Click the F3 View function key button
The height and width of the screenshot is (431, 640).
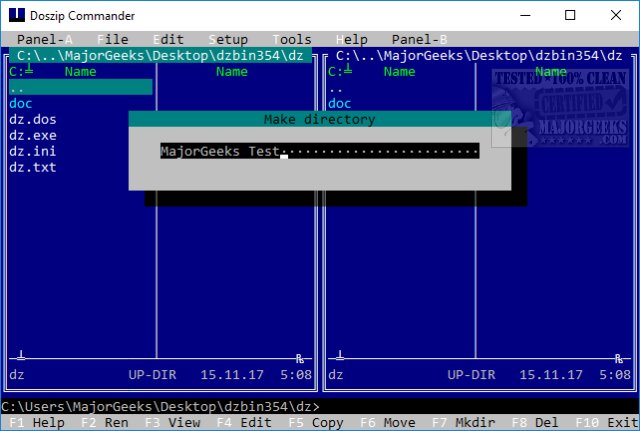(x=173, y=422)
